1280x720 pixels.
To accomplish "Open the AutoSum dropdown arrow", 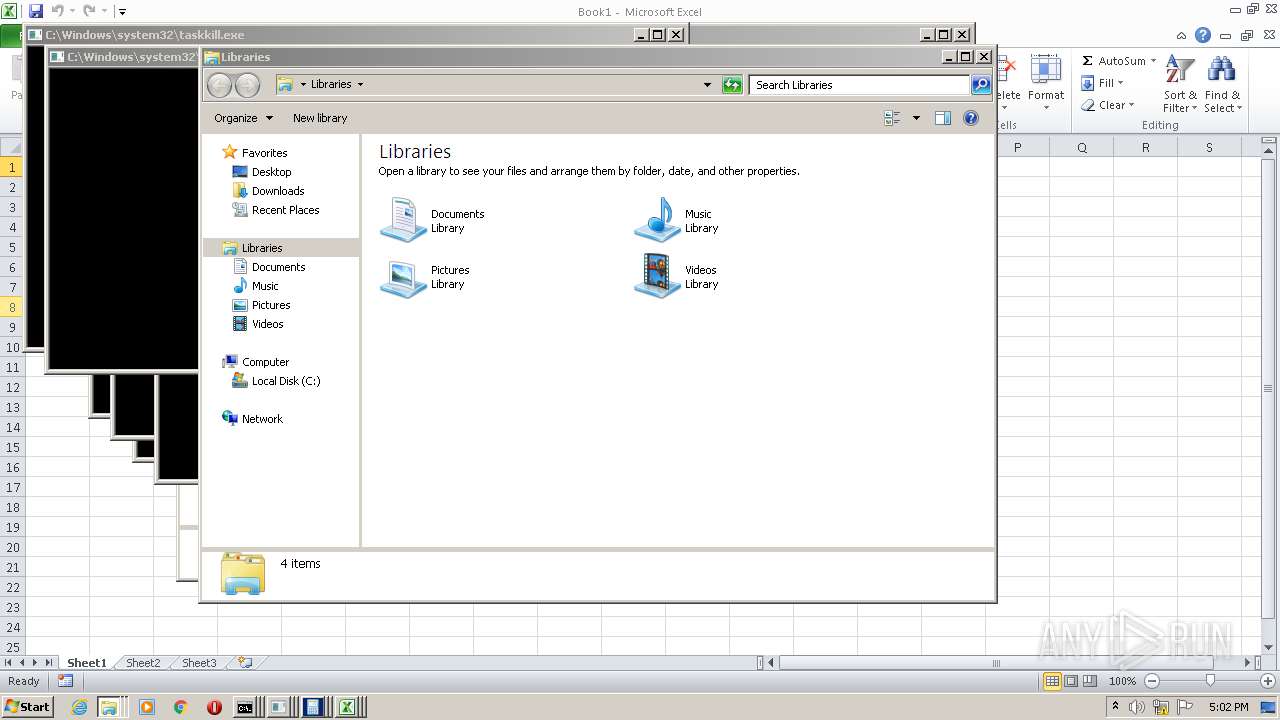I will pos(1153,61).
